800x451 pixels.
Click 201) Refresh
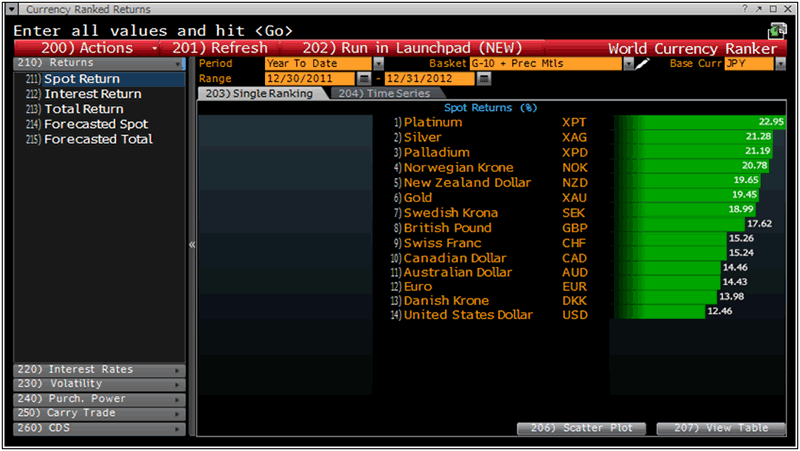point(220,48)
